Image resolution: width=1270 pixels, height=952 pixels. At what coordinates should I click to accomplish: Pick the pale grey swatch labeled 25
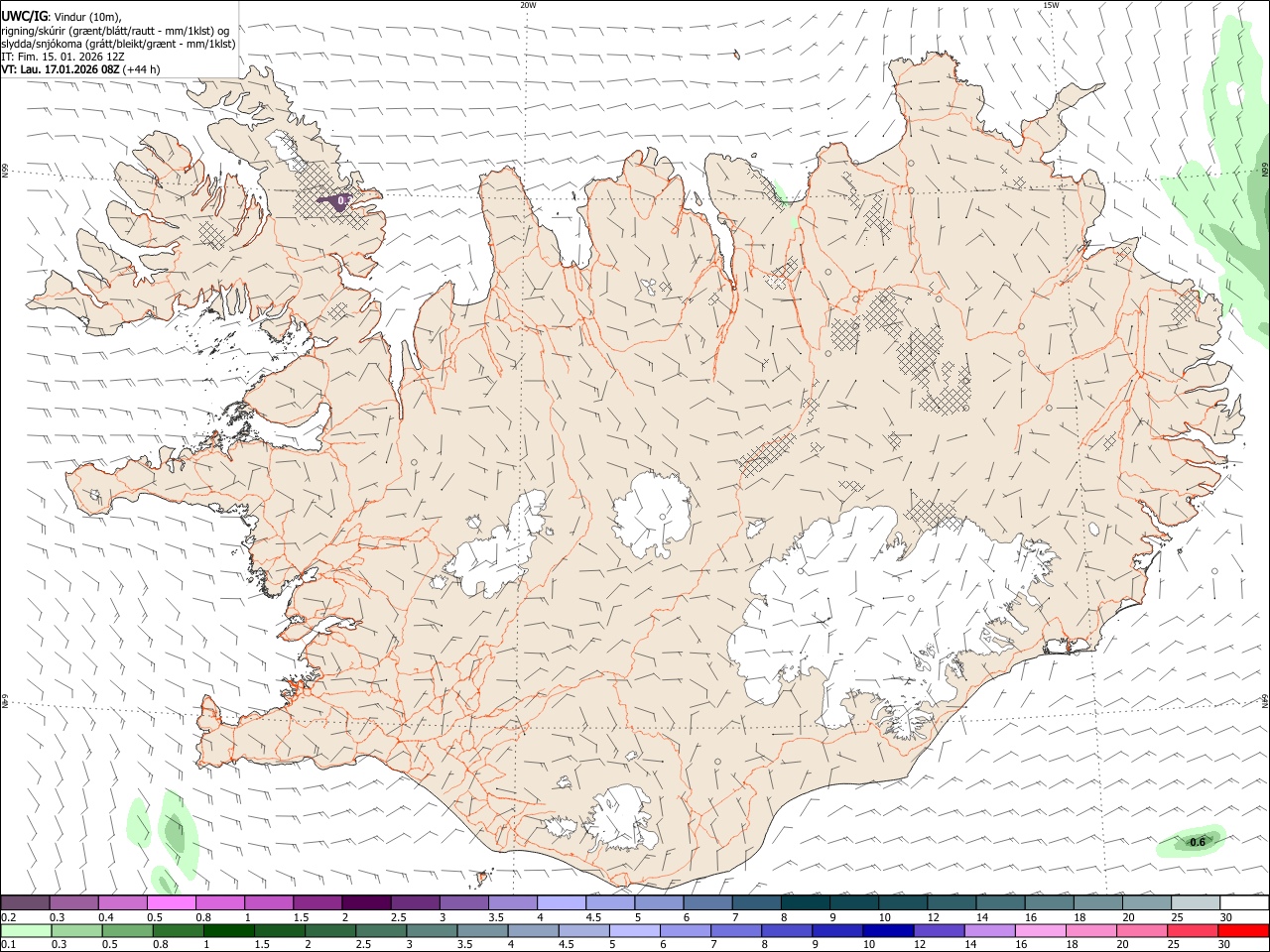(x=1196, y=902)
